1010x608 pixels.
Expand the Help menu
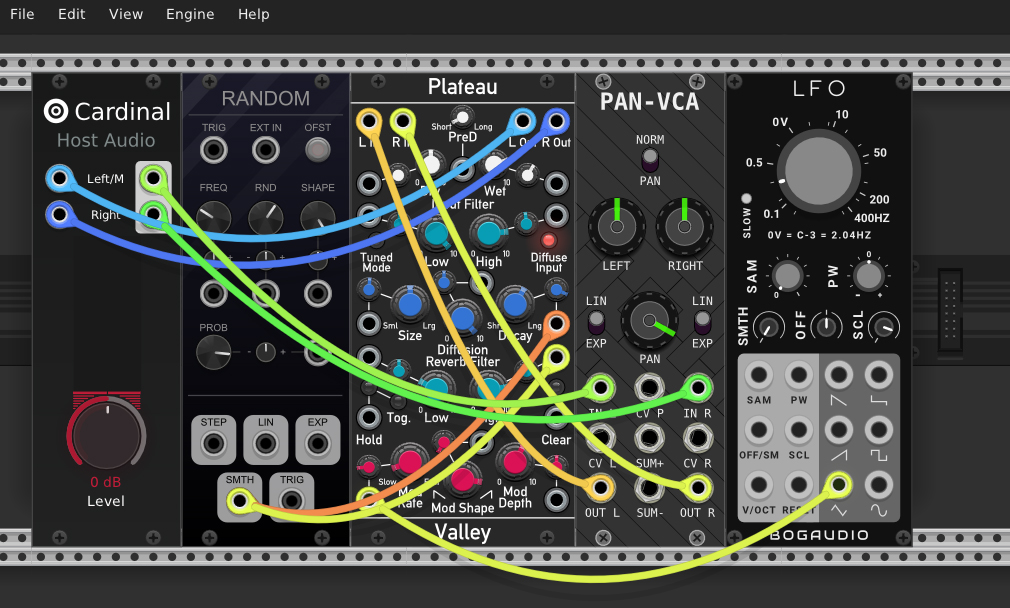(254, 14)
